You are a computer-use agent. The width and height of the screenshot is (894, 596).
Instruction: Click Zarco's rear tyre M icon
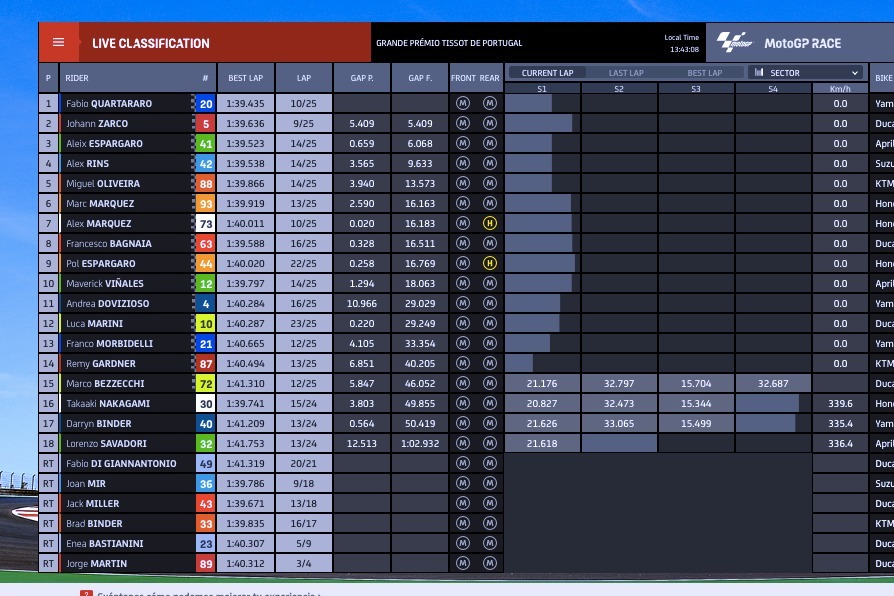point(489,123)
